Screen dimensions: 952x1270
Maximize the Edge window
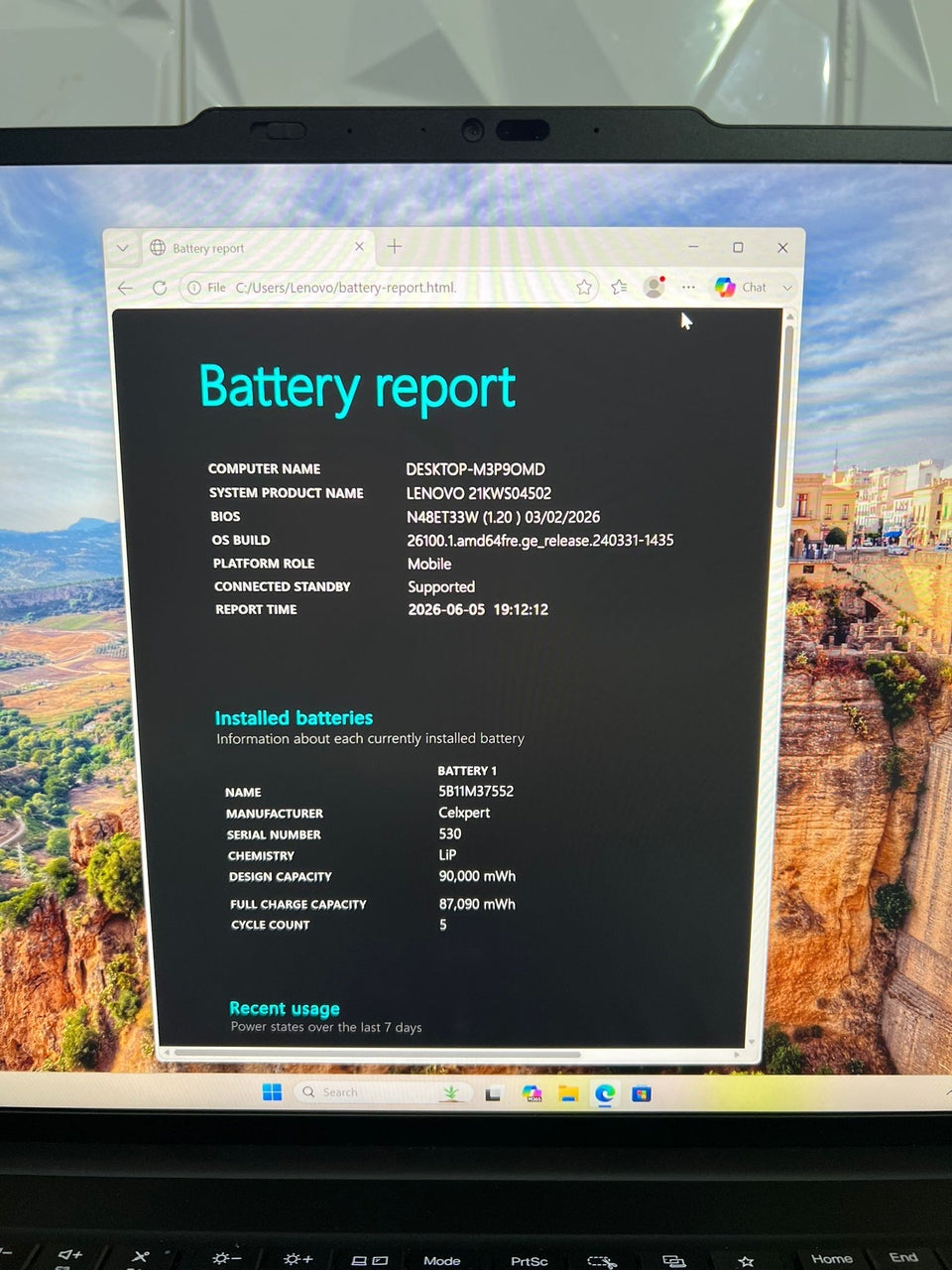(x=738, y=247)
